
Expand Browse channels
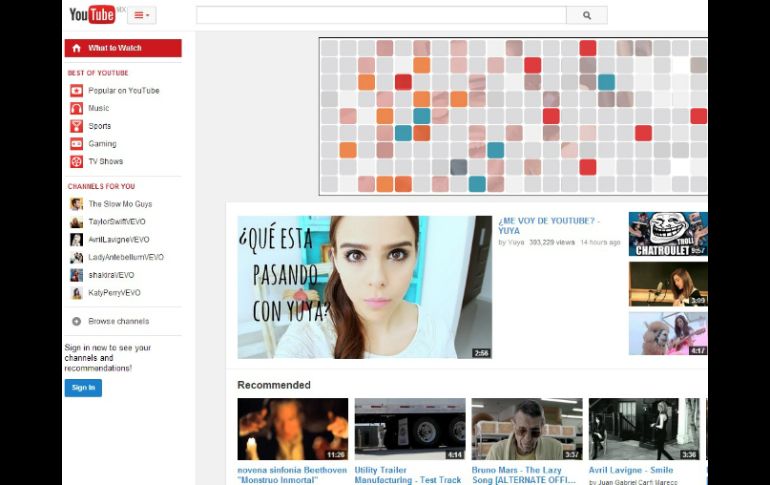coord(118,321)
